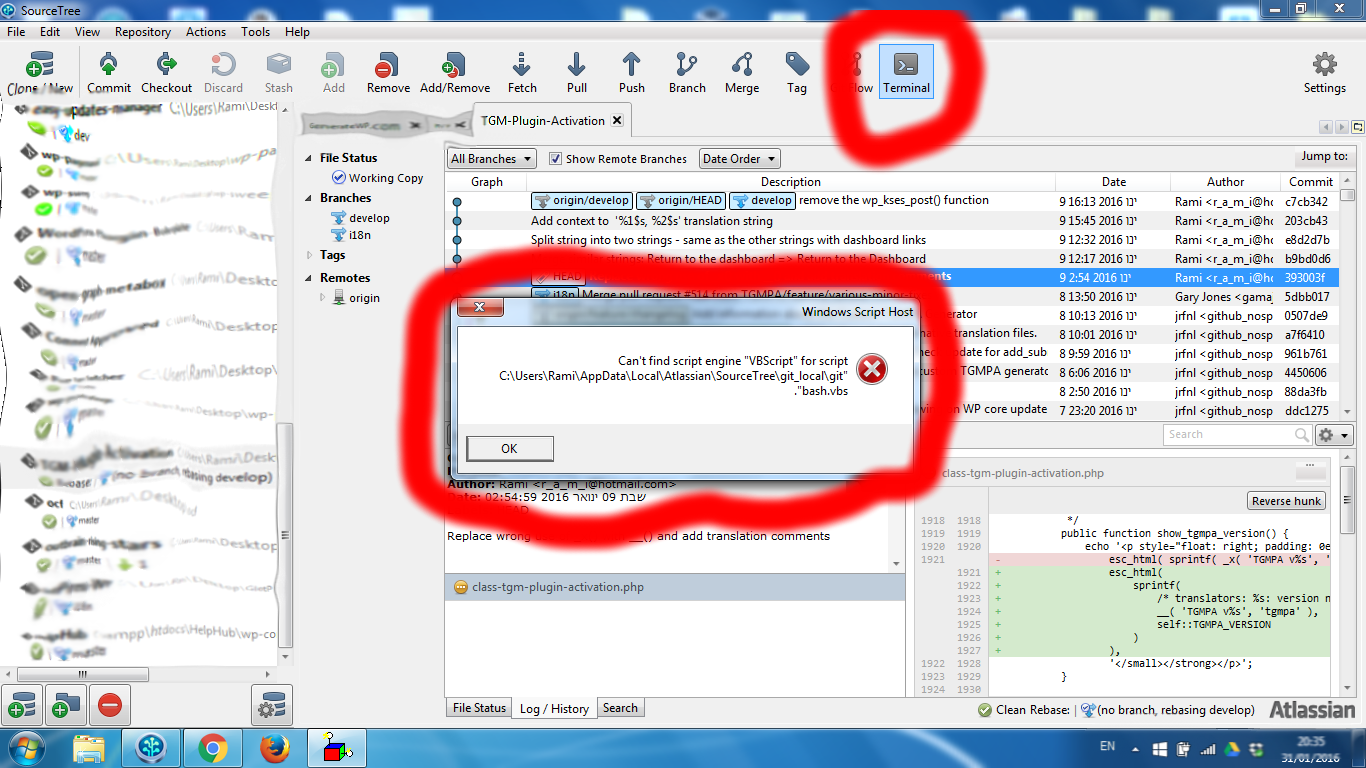
Task: Open the Edit menu
Action: 50,31
